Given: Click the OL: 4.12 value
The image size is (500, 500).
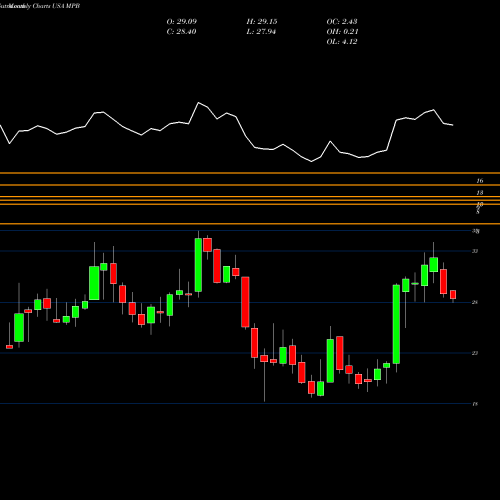Looking at the screenshot, I should (342, 42).
